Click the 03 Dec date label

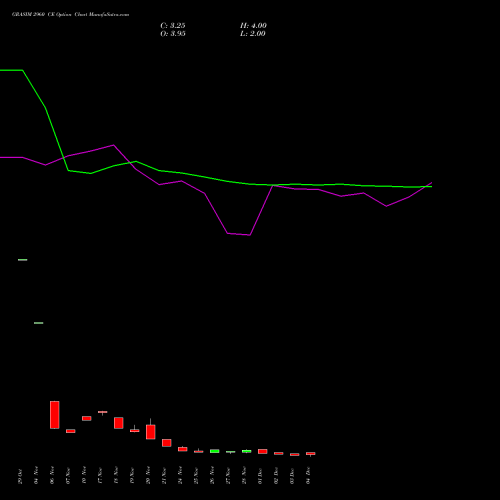point(292,476)
